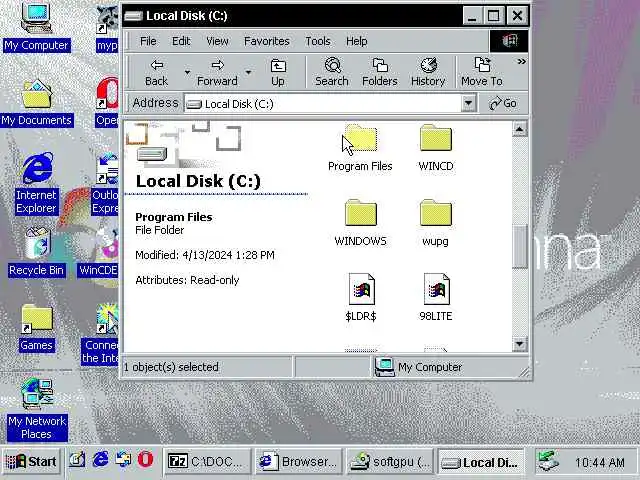This screenshot has height=480, width=640.
Task: Click 'Attributes: Read-only' text
Action: (187, 280)
